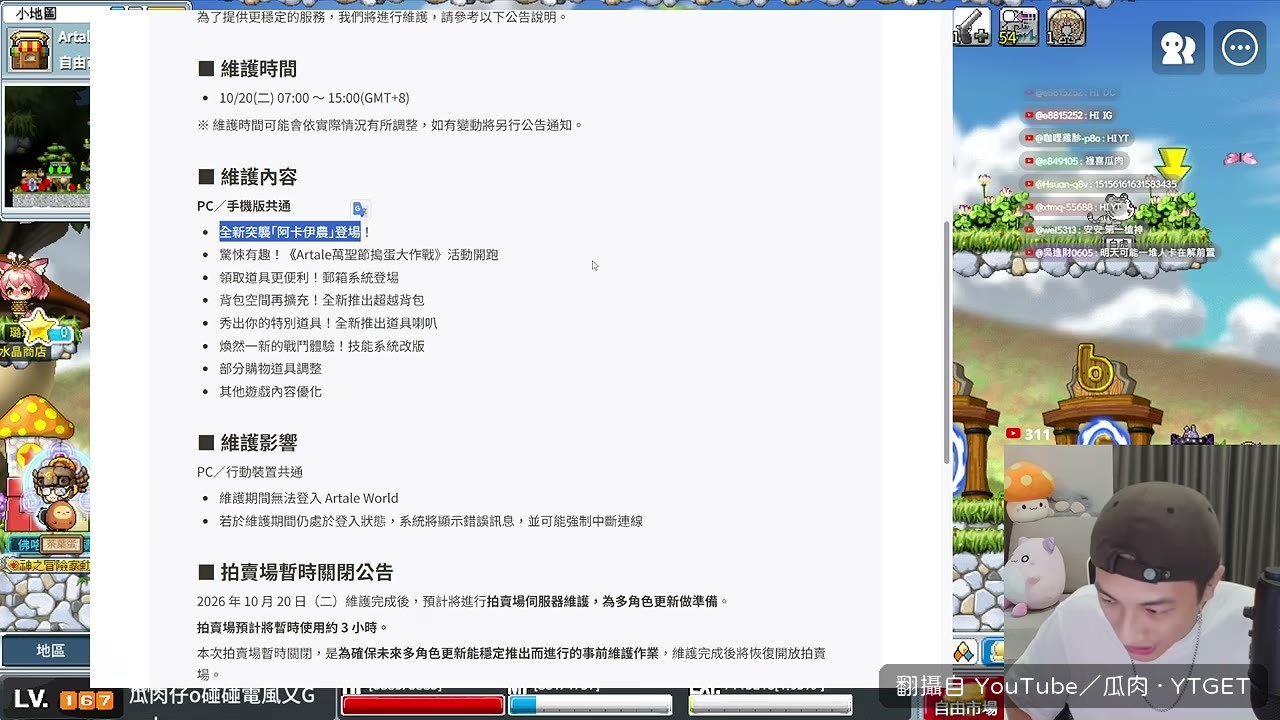Image resolution: width=1280 pixels, height=720 pixels.
Task: Open the market stall shop icon
Action: click(30, 50)
